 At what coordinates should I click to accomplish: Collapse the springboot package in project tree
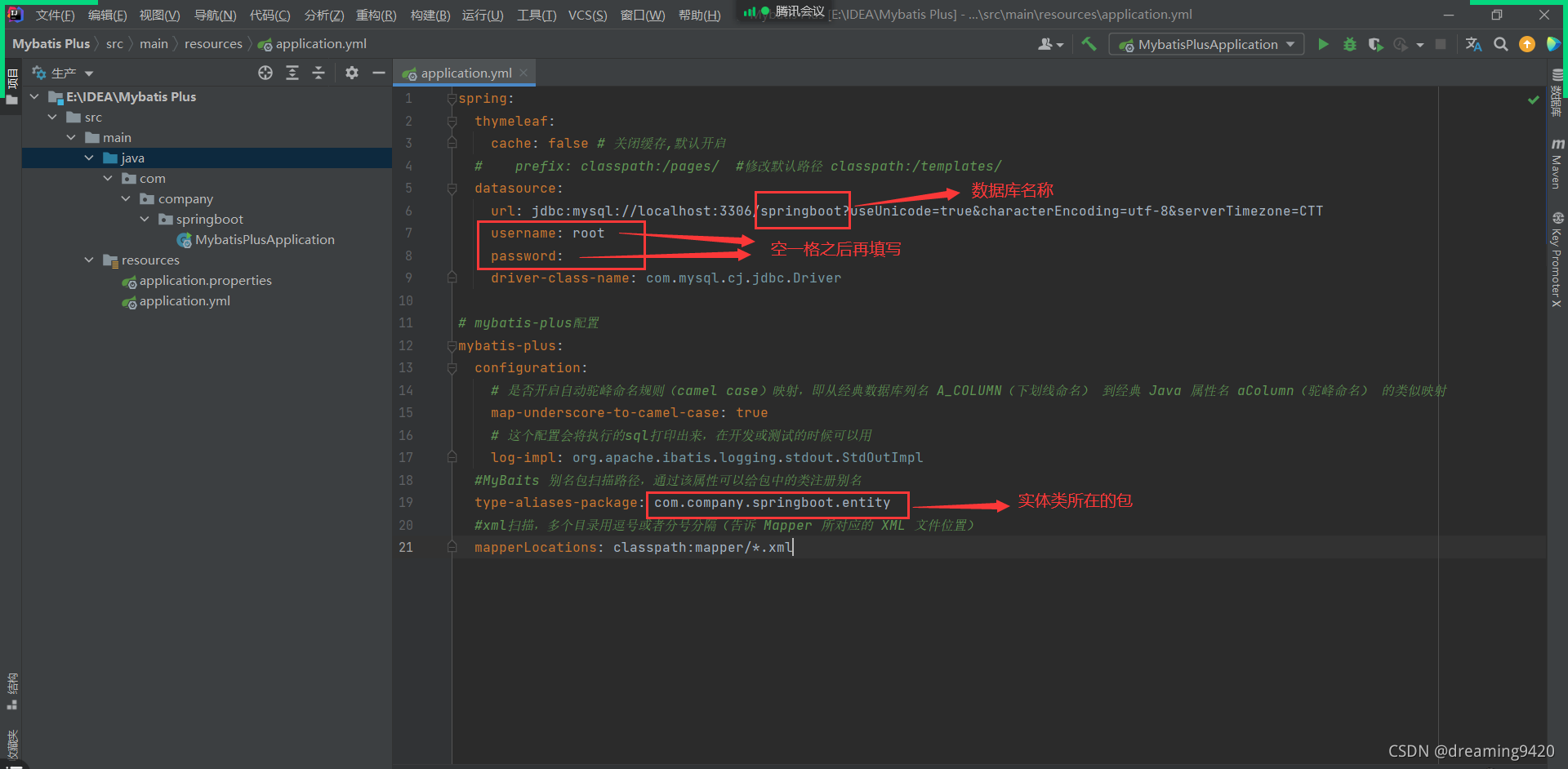[145, 219]
